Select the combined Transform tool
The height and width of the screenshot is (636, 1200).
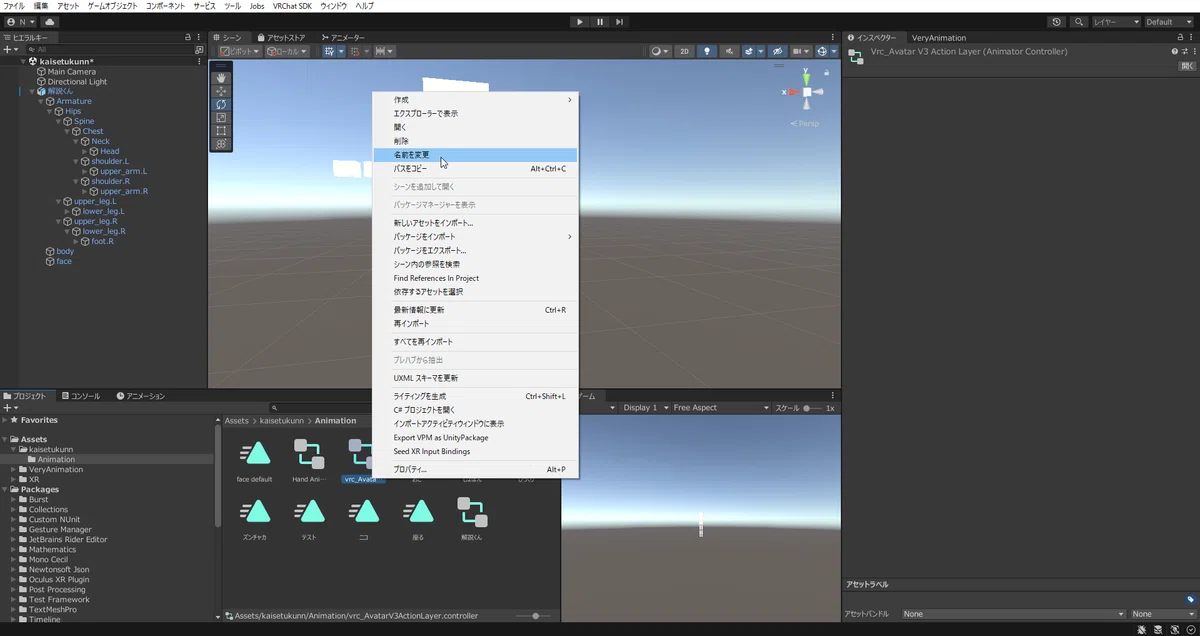221,143
